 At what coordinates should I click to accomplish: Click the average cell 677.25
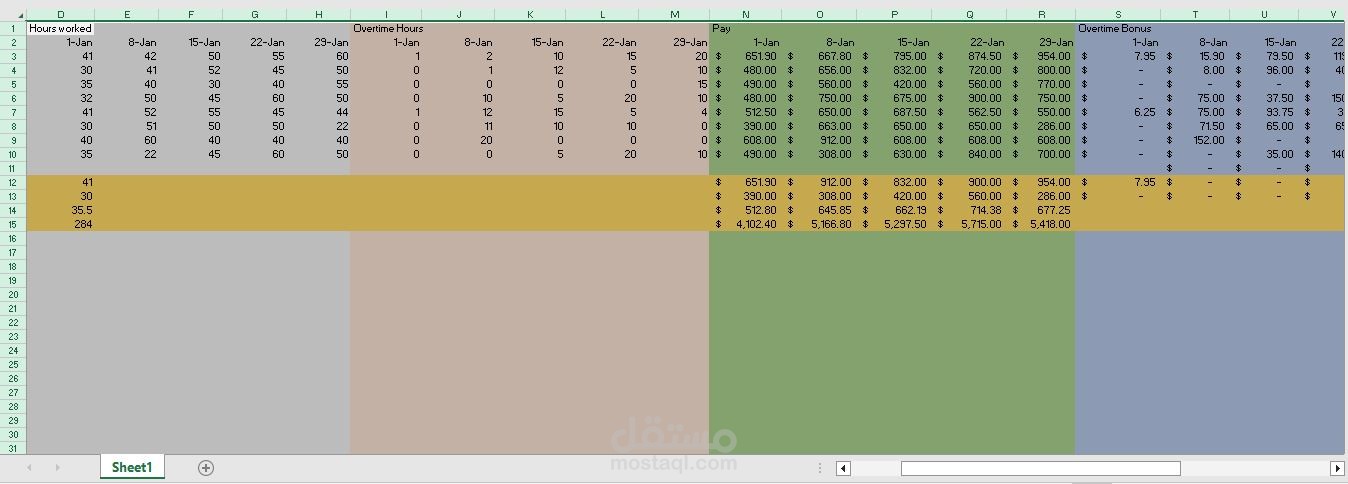pyautogui.click(x=1040, y=210)
